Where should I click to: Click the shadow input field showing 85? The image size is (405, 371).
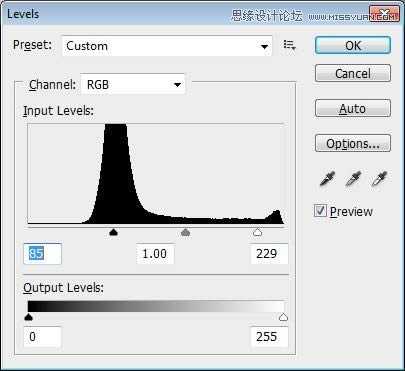point(42,254)
